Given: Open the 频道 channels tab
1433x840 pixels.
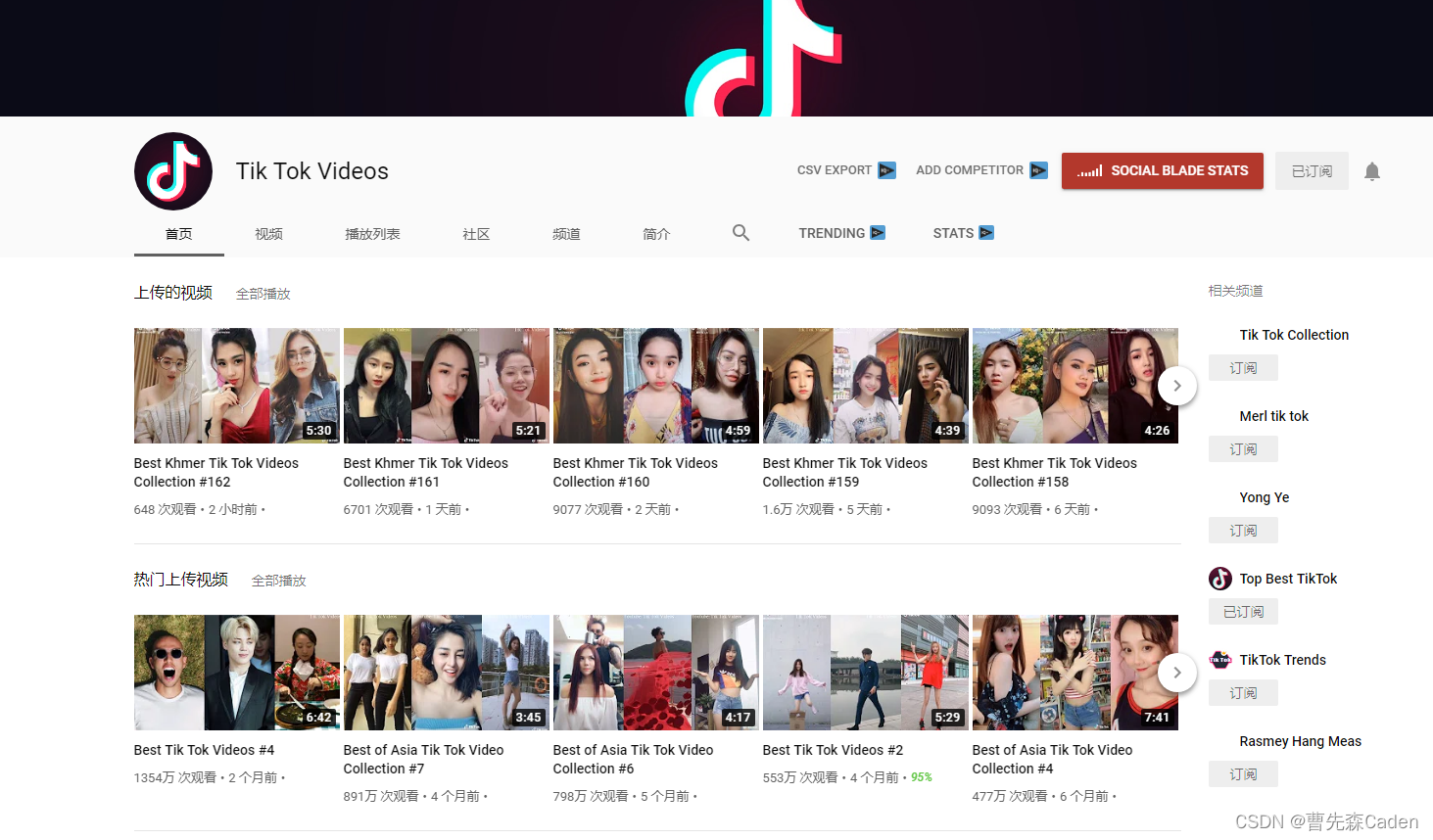Looking at the screenshot, I should click(566, 234).
